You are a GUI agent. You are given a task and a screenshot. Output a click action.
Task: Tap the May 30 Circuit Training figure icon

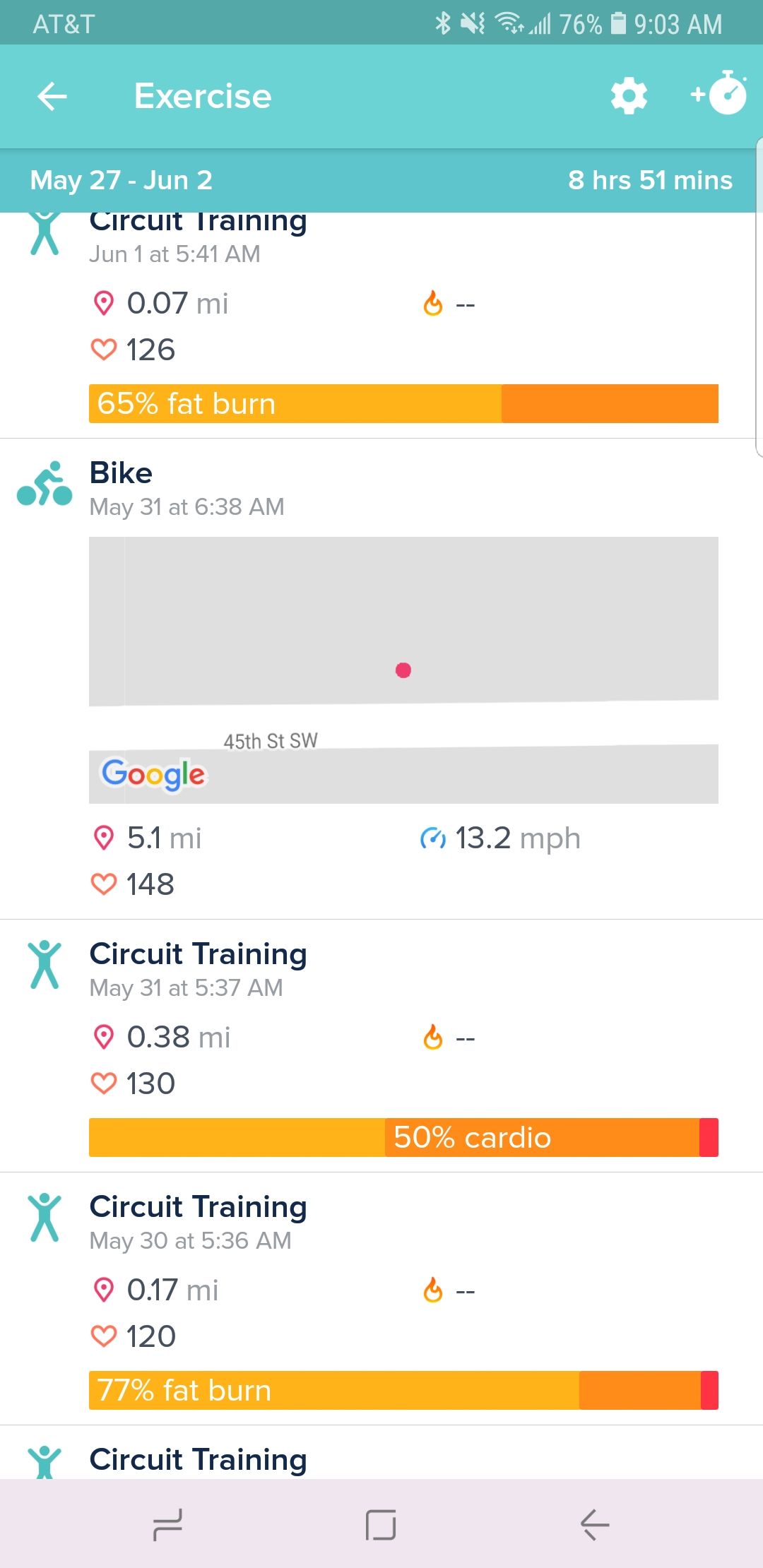(45, 1218)
